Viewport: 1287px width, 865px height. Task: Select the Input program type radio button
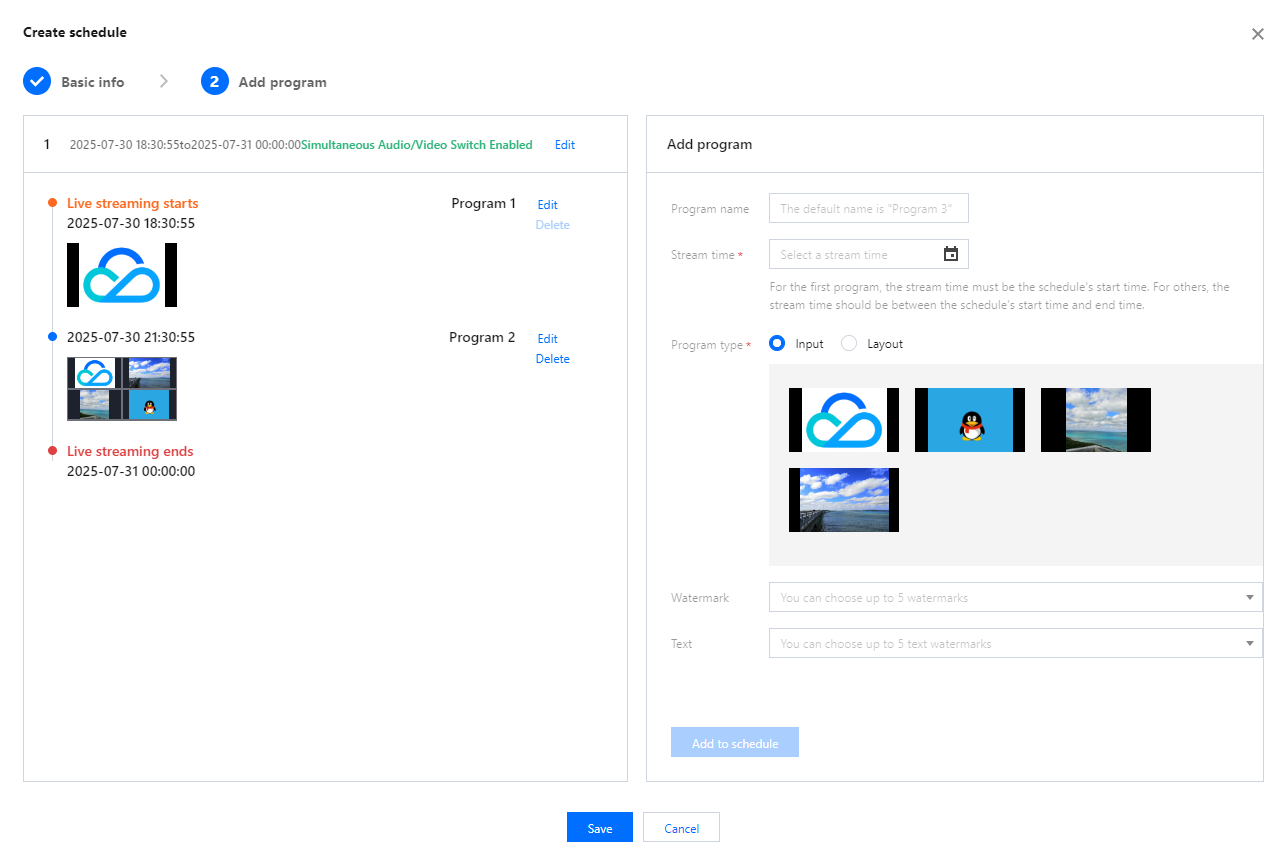pyautogui.click(x=777, y=343)
